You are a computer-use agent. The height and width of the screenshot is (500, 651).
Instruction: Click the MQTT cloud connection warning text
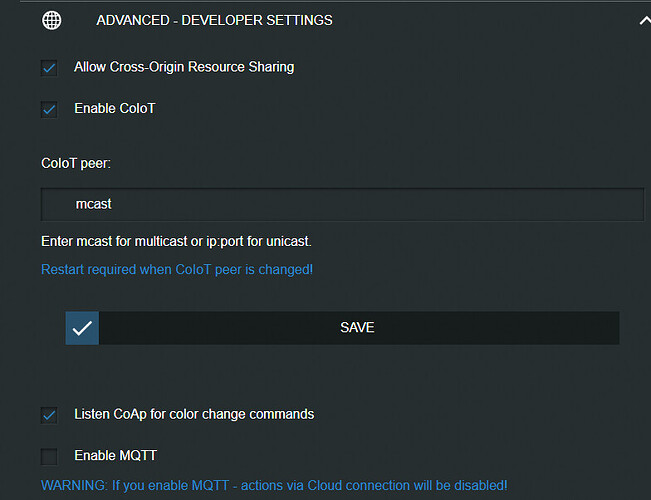pyautogui.click(x=274, y=485)
